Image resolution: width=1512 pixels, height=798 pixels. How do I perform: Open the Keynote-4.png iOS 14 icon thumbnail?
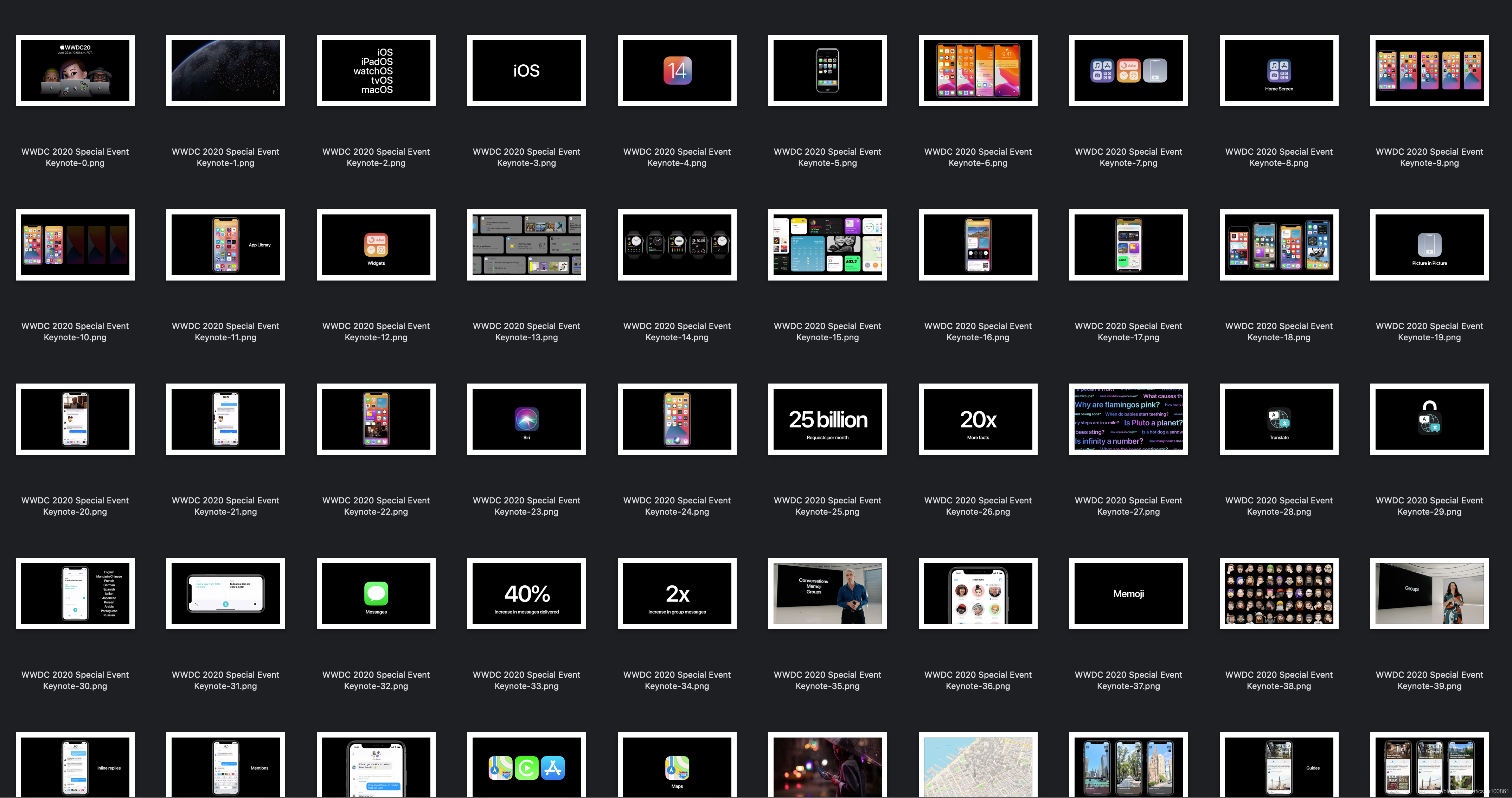point(677,70)
